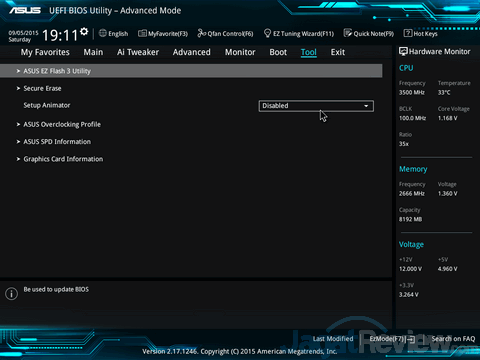Click the Ratio value 35x

pyautogui.click(x=404, y=144)
